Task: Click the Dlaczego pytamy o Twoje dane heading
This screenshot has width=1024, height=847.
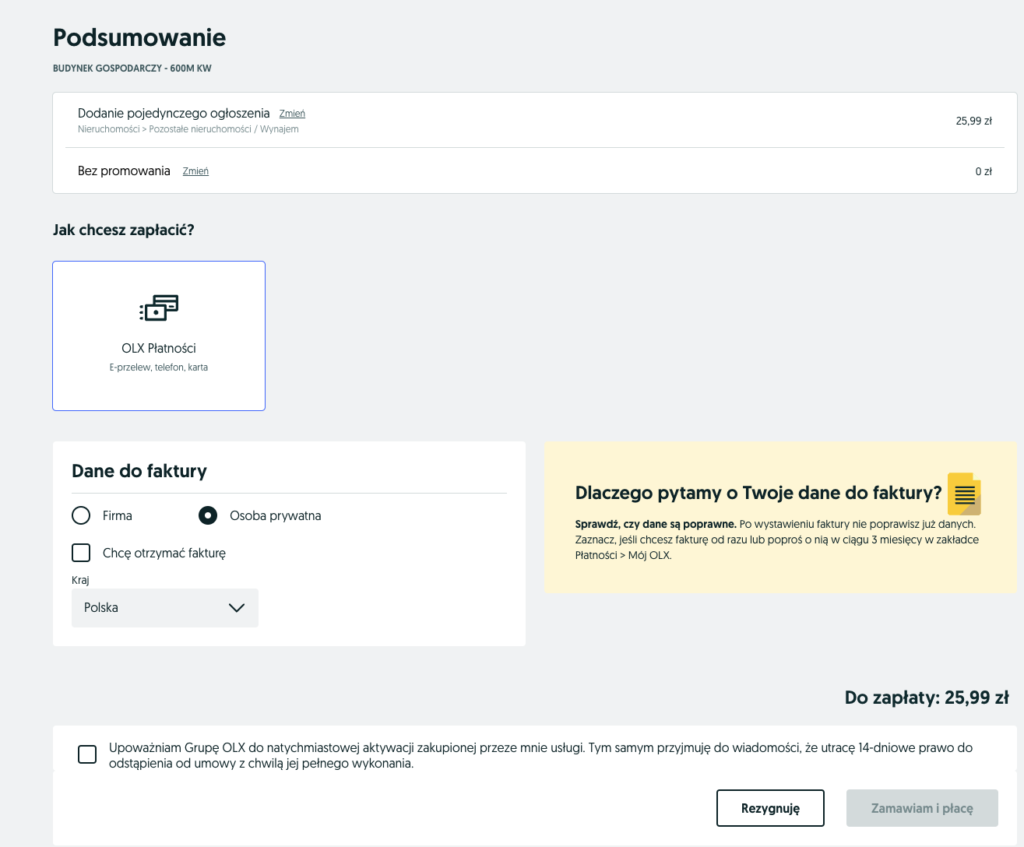Action: click(x=758, y=492)
